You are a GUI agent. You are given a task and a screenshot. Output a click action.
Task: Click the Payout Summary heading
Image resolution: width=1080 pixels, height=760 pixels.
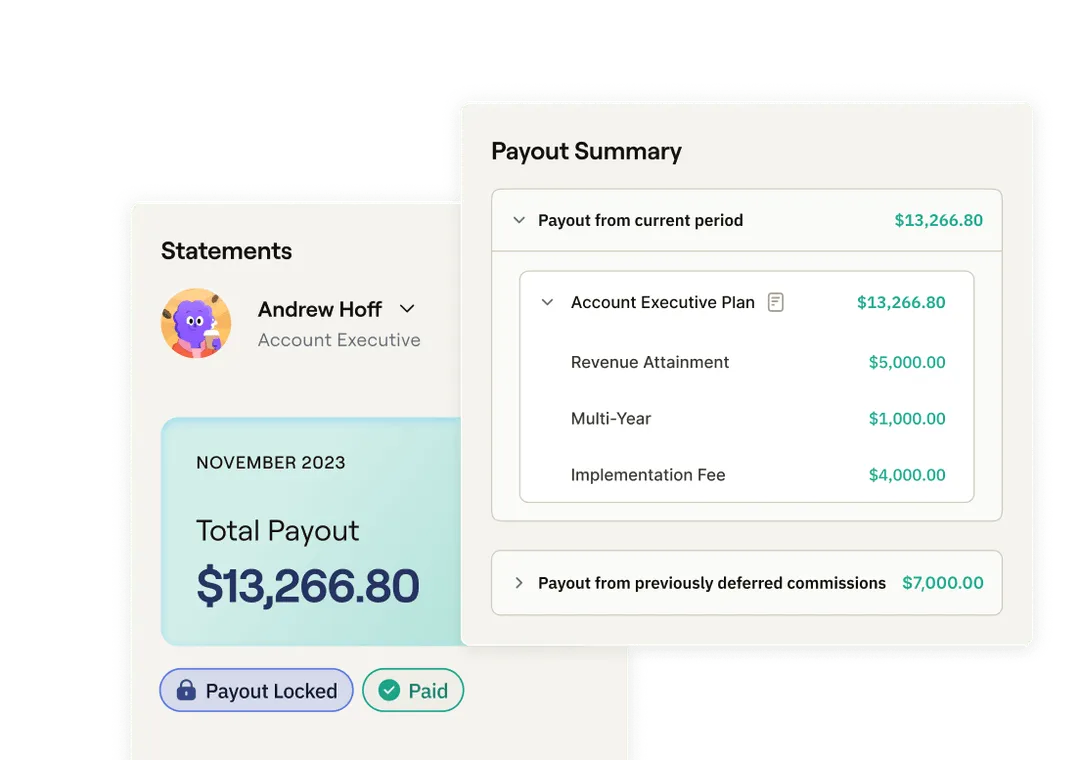coord(586,152)
